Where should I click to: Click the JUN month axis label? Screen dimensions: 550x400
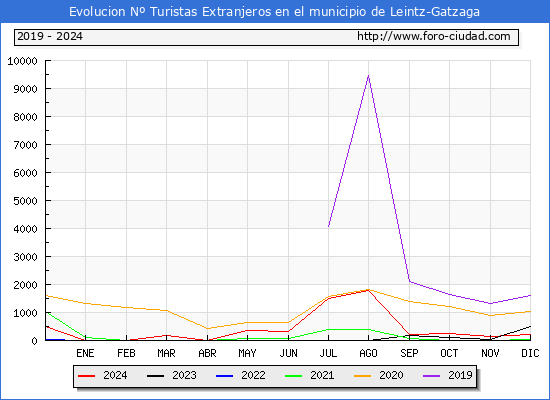click(x=288, y=353)
